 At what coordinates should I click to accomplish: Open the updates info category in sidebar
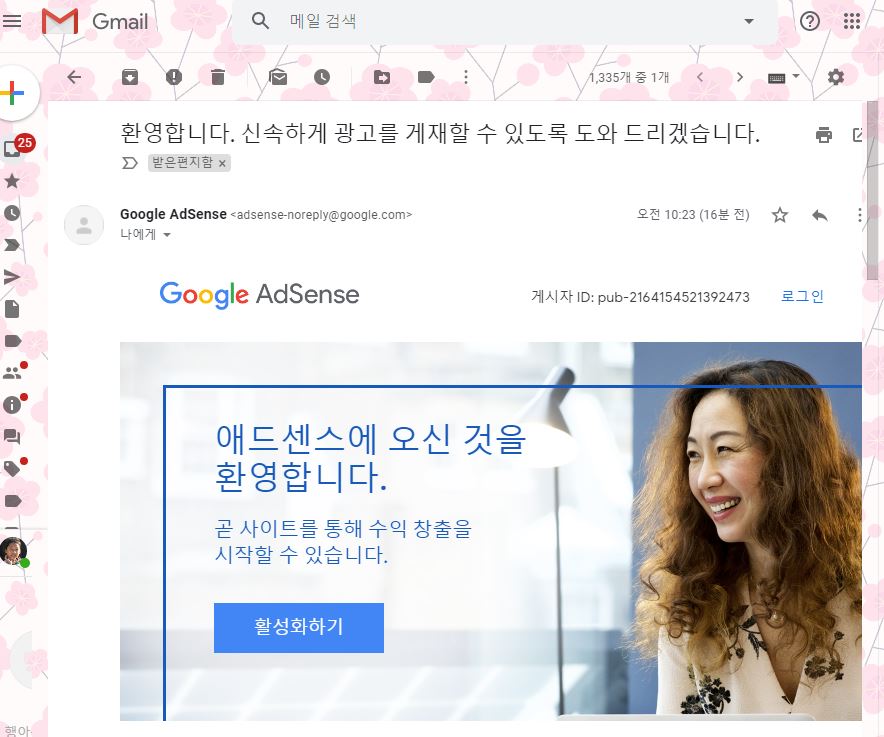(14, 404)
